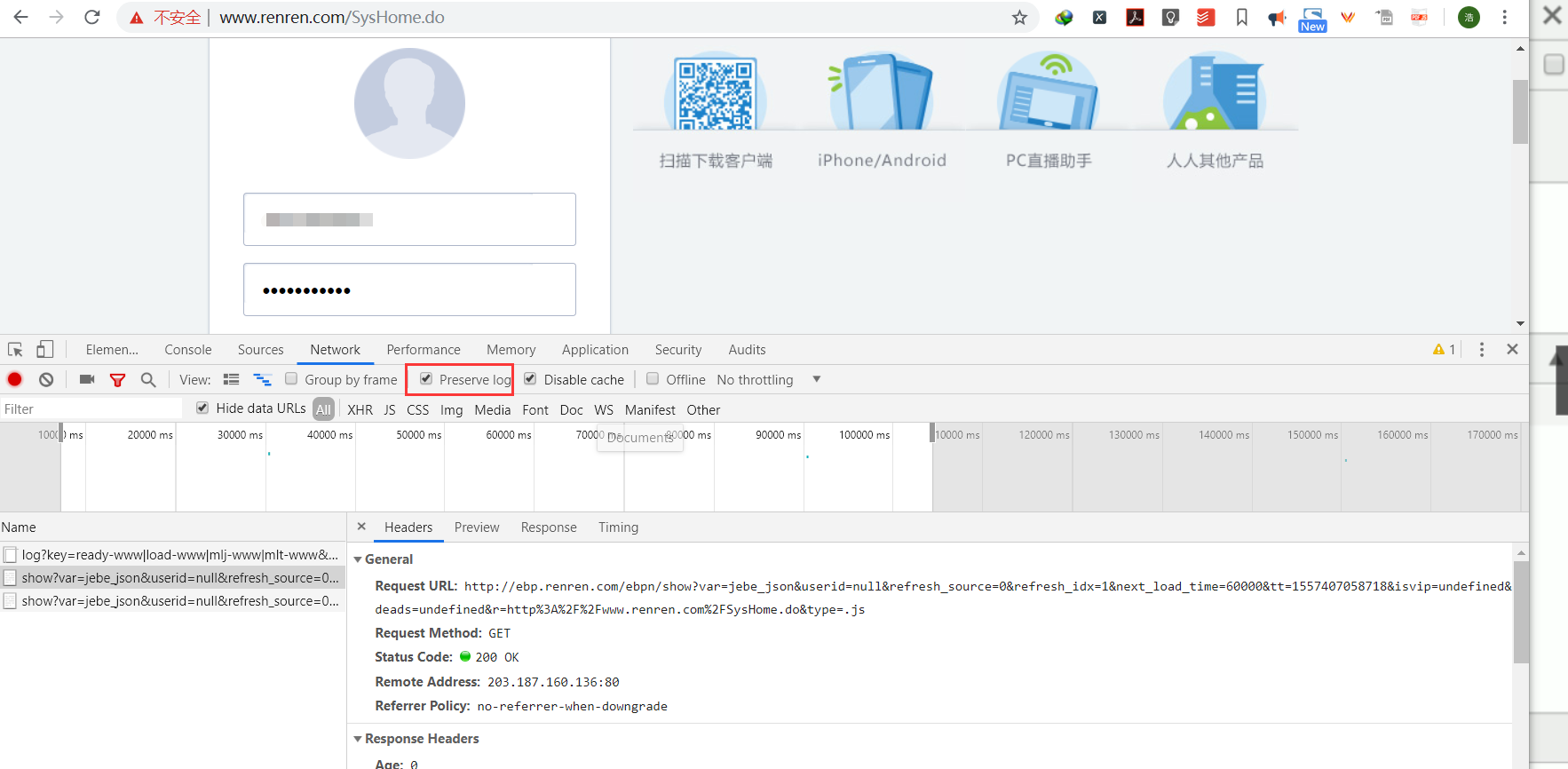Toggle the network filter funnel icon
Viewport: 1568px width, 769px height.
117,380
